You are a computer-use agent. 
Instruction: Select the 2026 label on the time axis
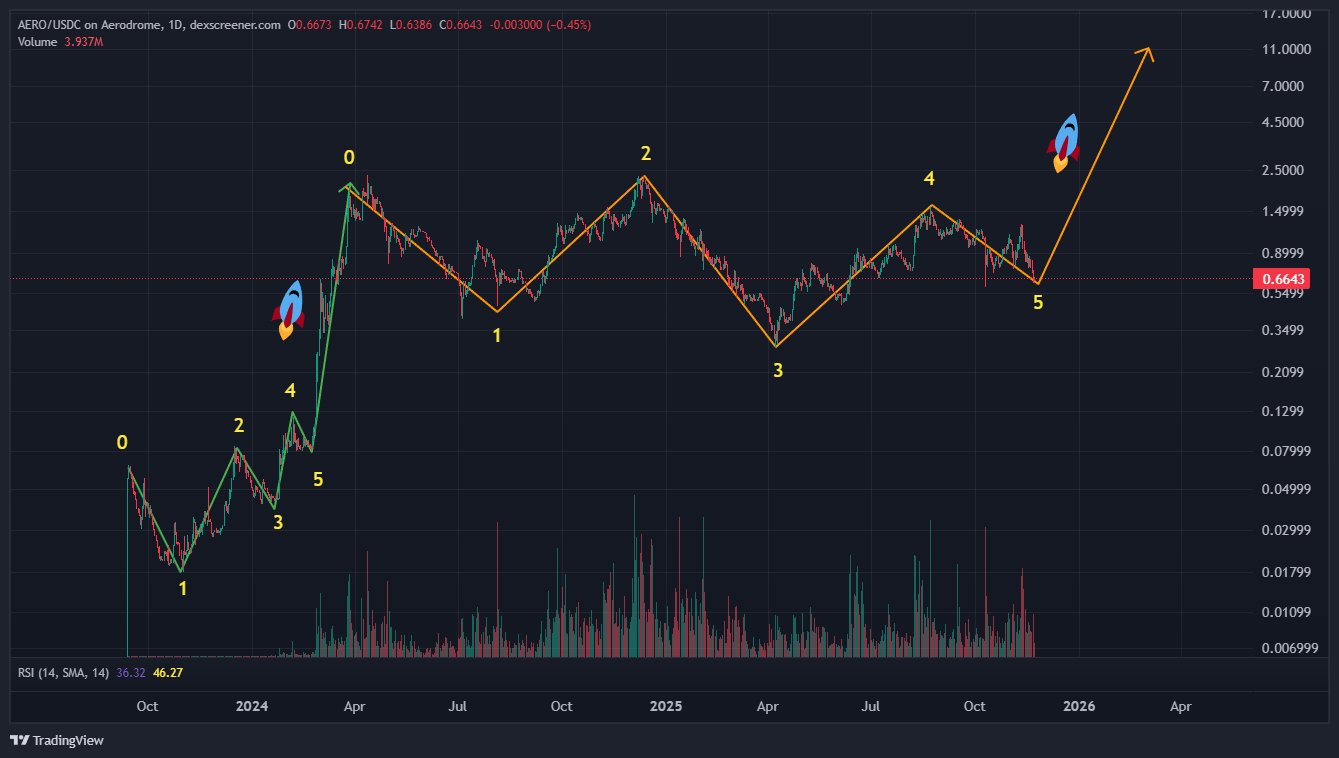(x=1079, y=706)
